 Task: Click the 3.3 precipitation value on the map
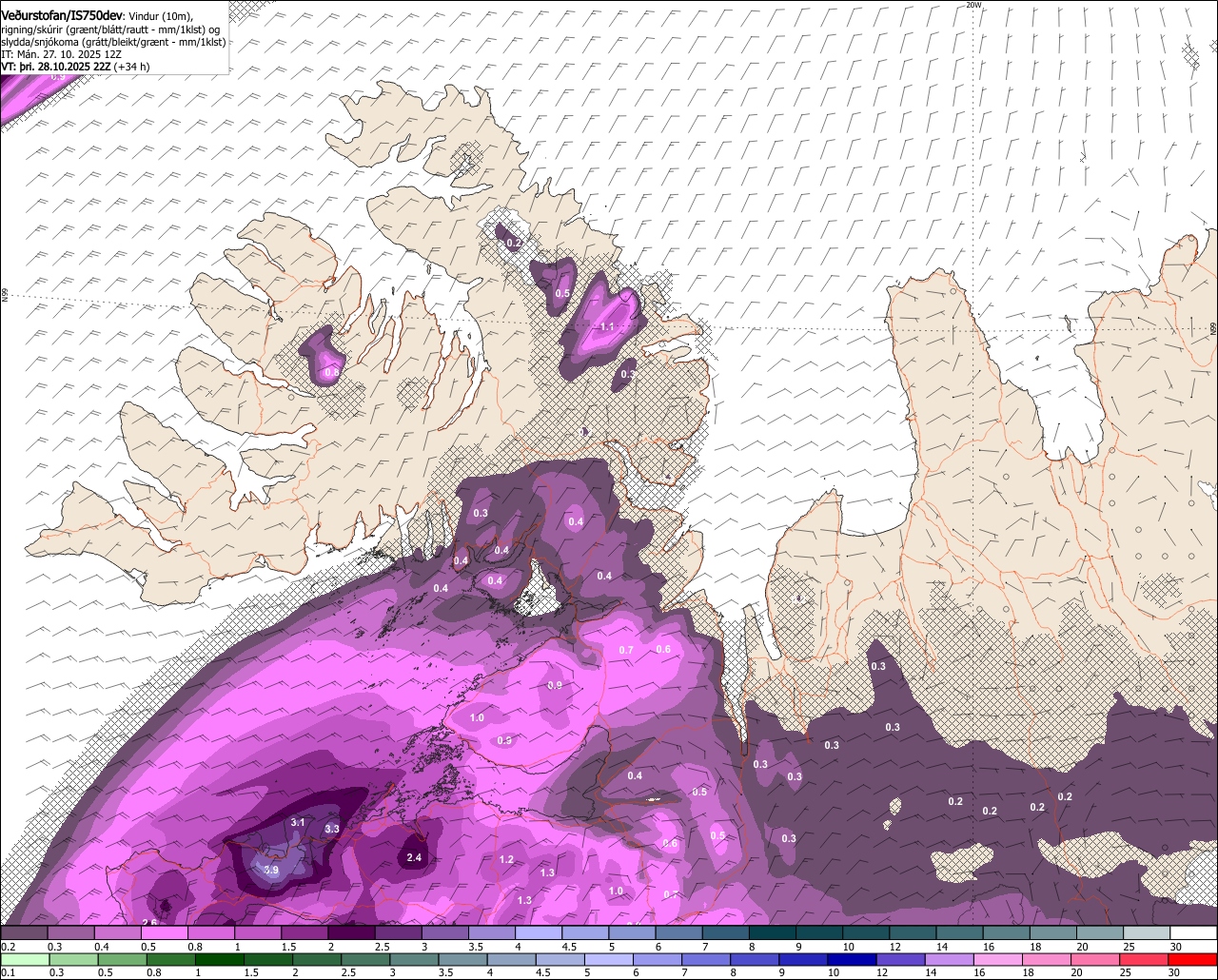(x=332, y=829)
